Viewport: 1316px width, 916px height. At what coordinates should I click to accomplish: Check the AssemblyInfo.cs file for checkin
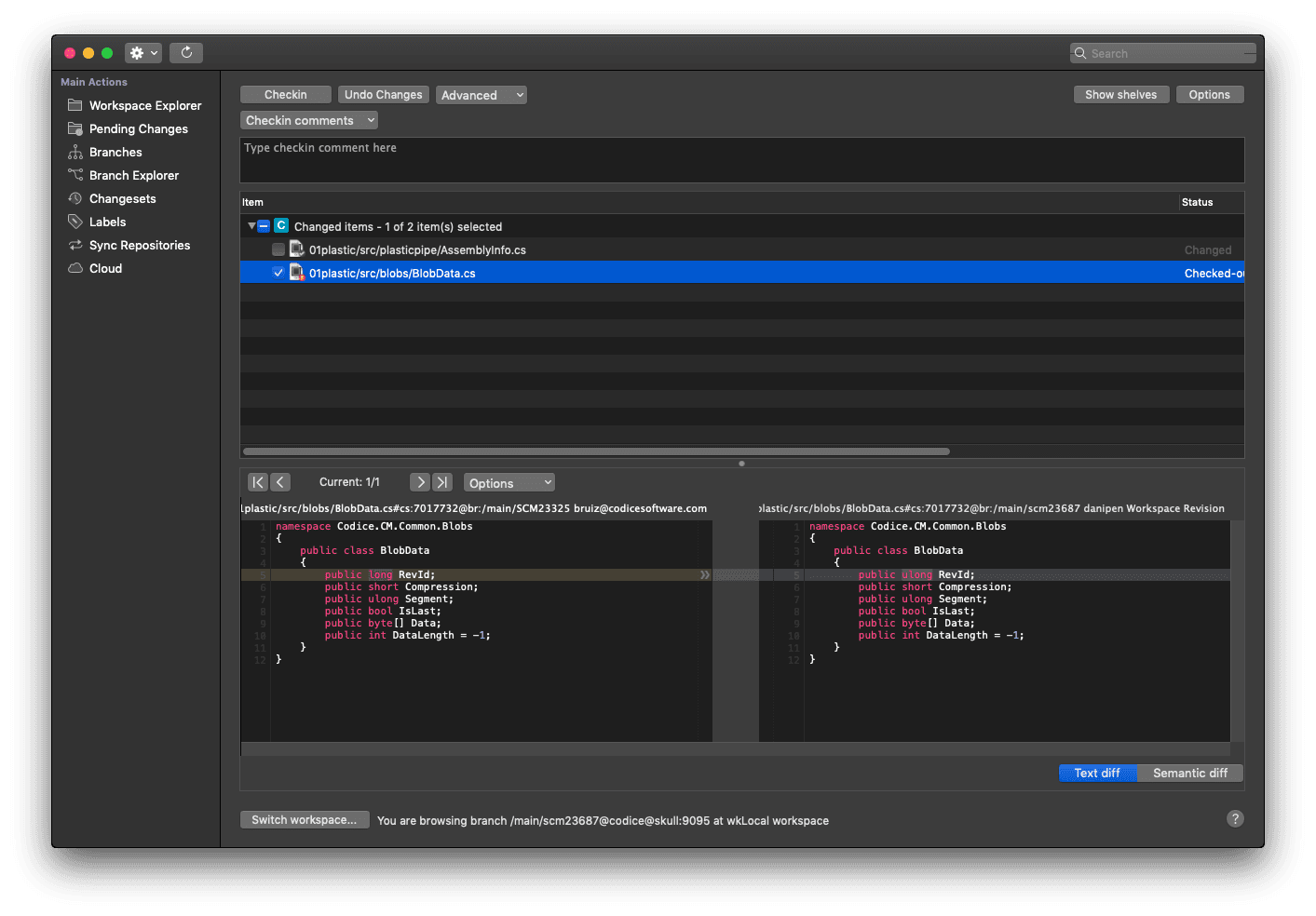tap(278, 249)
